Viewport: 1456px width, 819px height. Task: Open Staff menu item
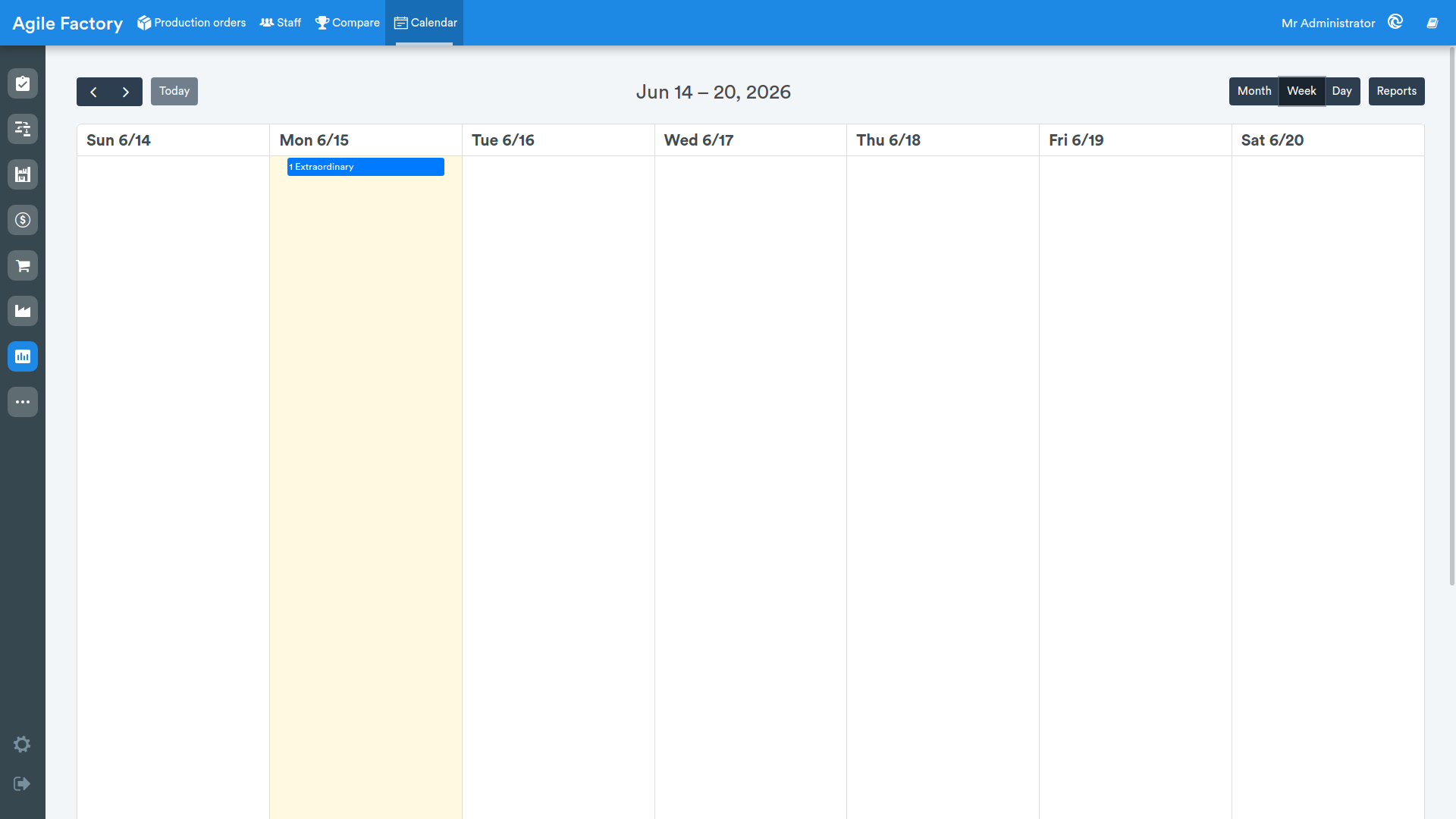pos(281,23)
